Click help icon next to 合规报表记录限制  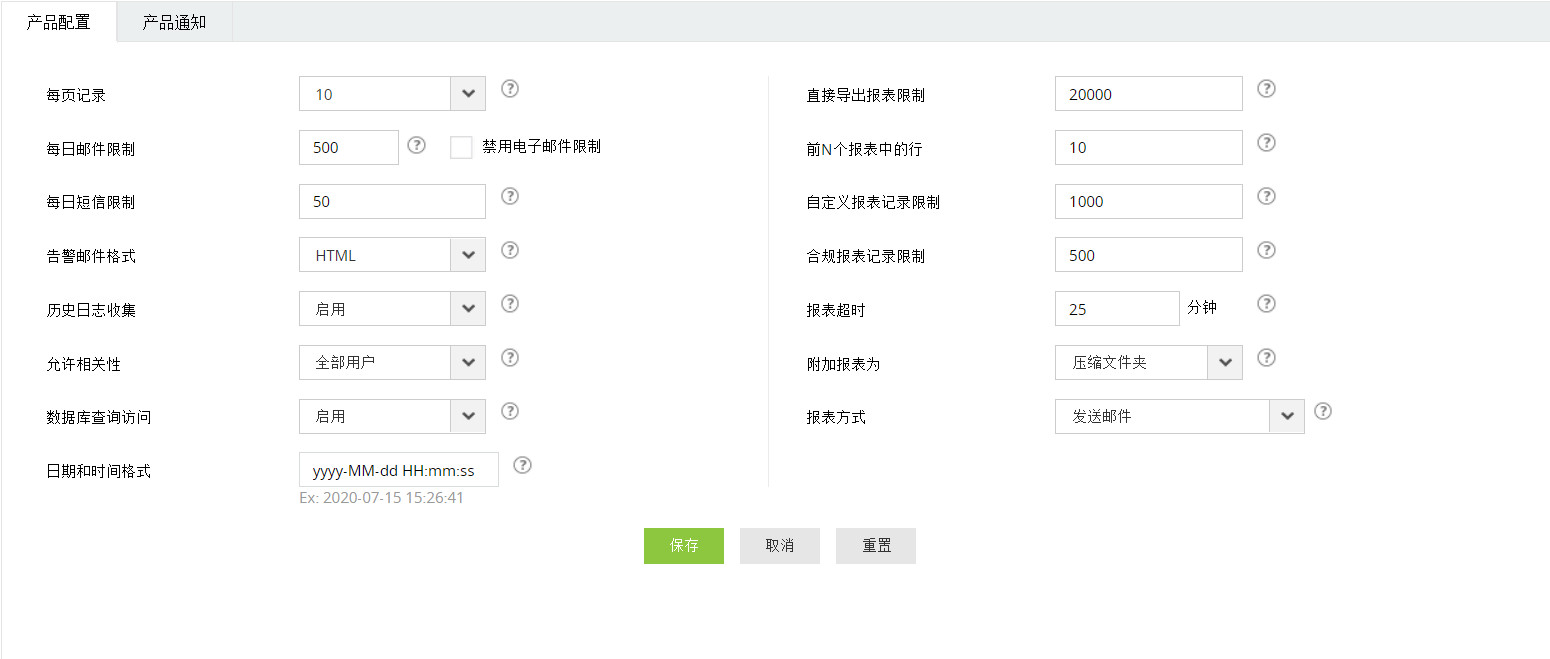[x=1266, y=250]
